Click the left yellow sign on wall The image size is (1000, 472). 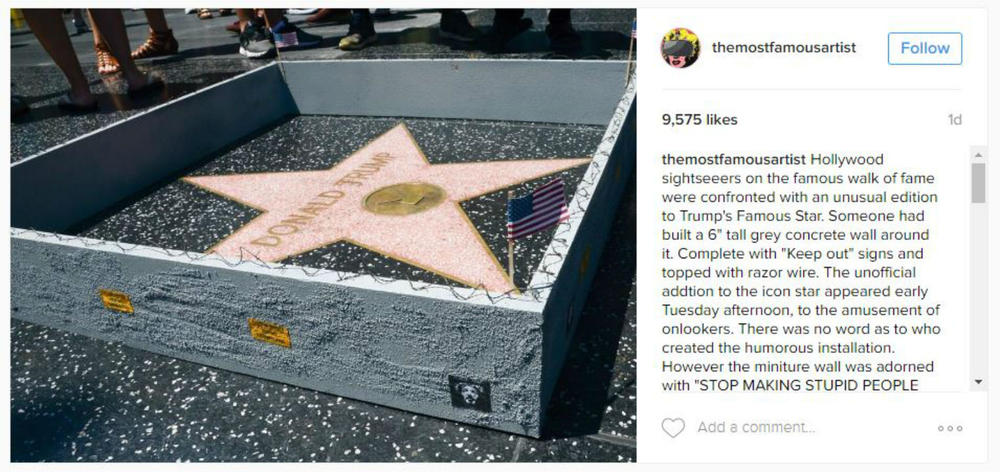pyautogui.click(x=116, y=302)
